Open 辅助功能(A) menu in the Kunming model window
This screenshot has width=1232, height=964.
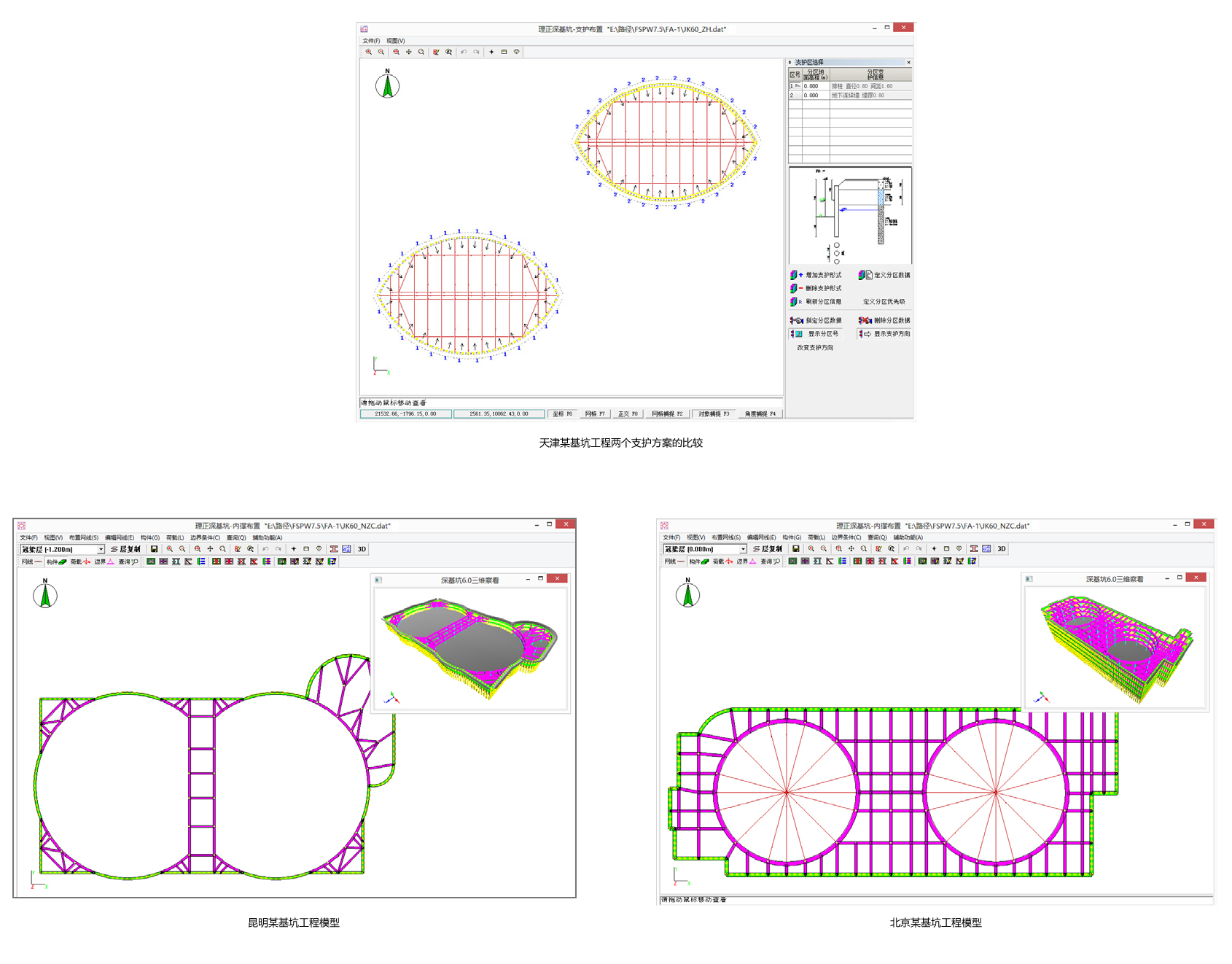click(x=268, y=538)
